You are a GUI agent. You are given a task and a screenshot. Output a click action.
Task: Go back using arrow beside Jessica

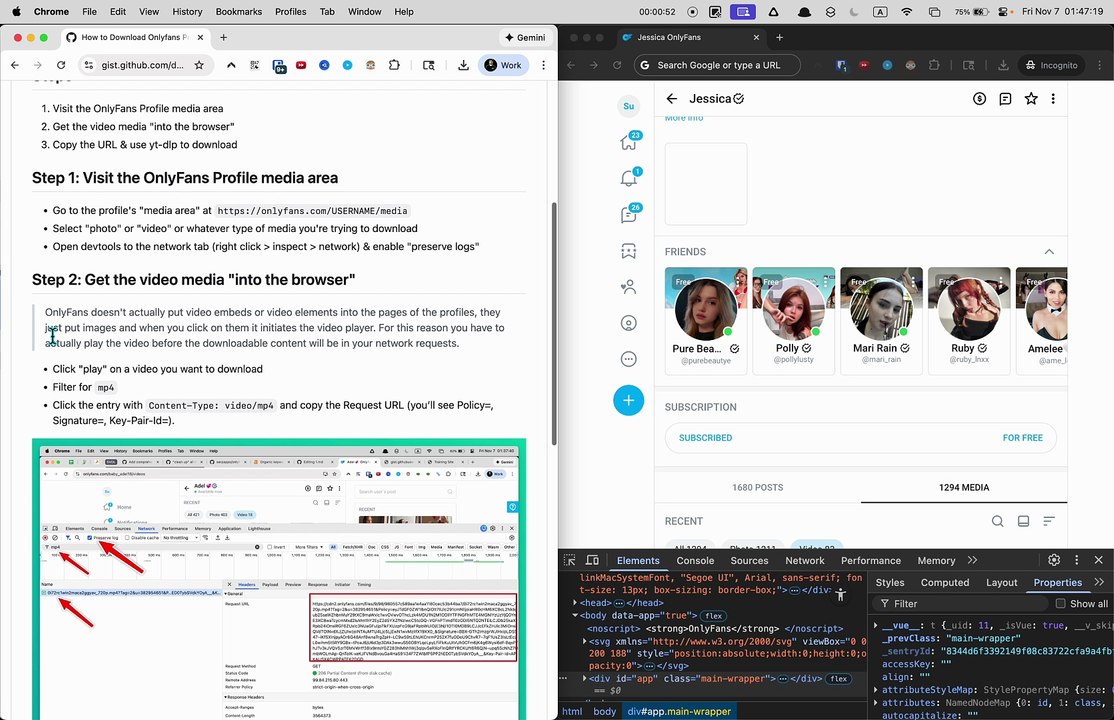point(671,99)
